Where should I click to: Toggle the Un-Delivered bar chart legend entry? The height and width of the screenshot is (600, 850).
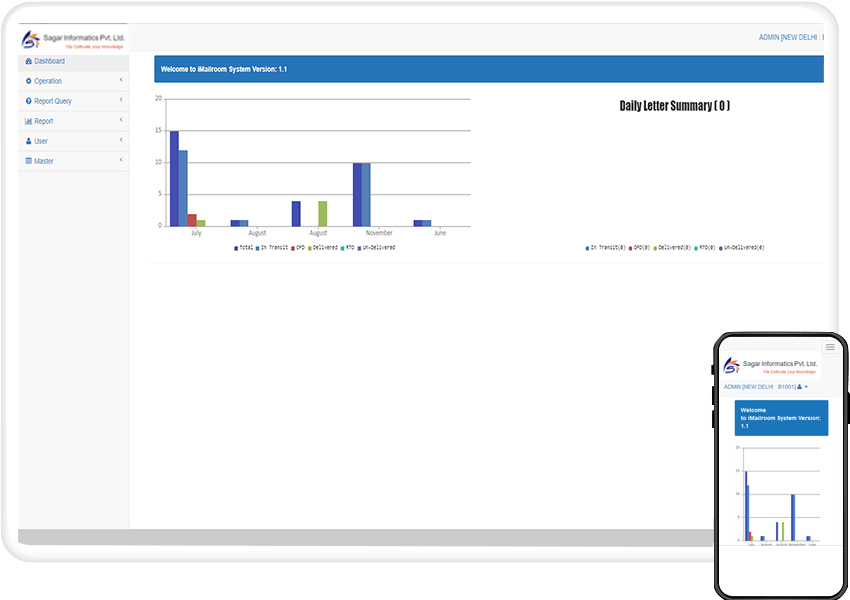click(376, 248)
